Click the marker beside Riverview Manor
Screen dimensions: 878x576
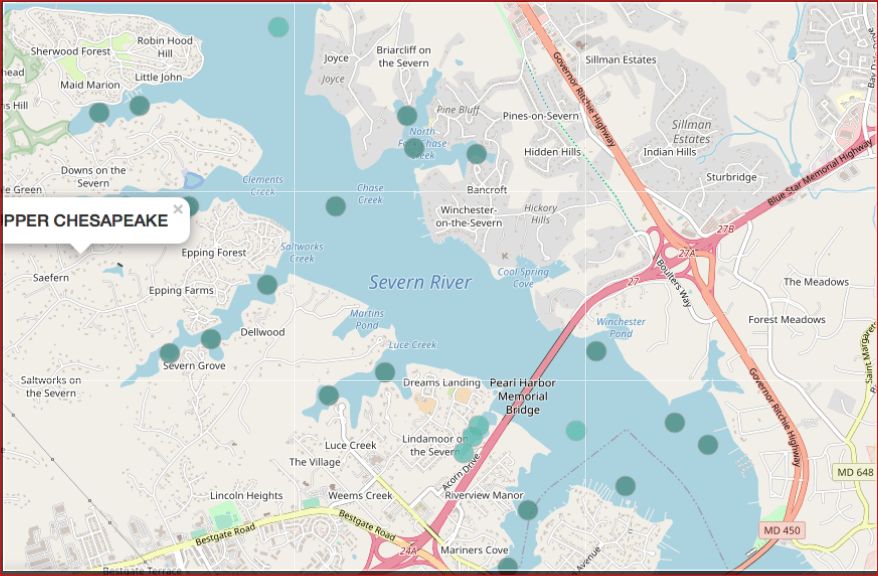[x=526, y=509]
